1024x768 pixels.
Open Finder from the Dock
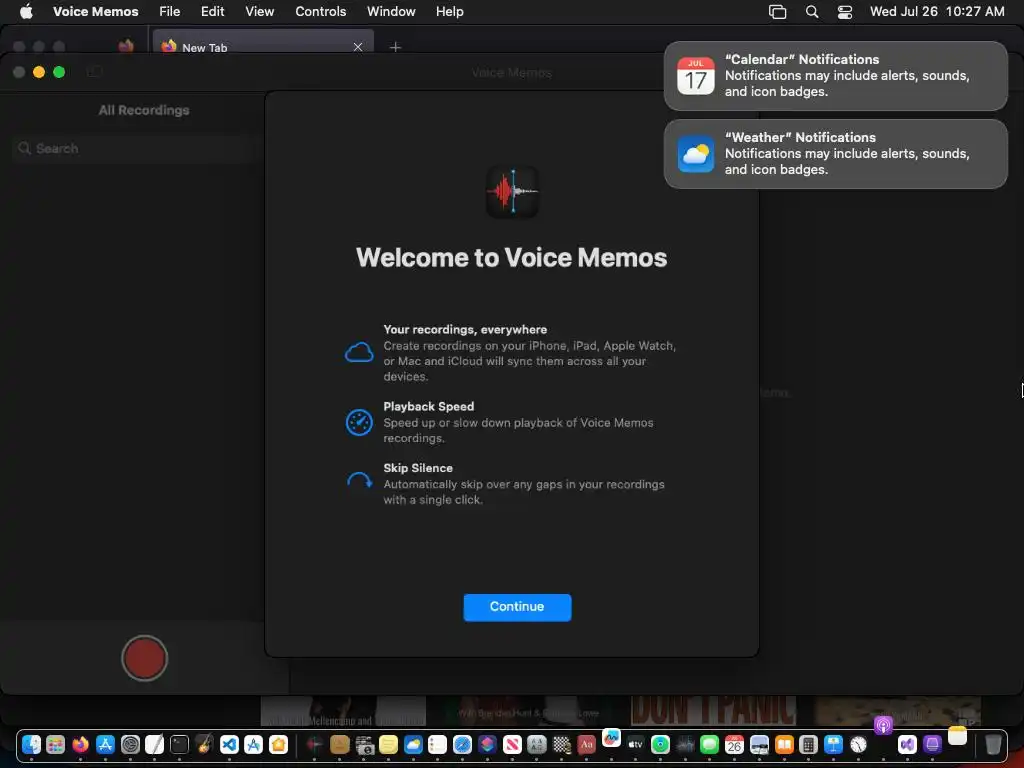pos(31,744)
